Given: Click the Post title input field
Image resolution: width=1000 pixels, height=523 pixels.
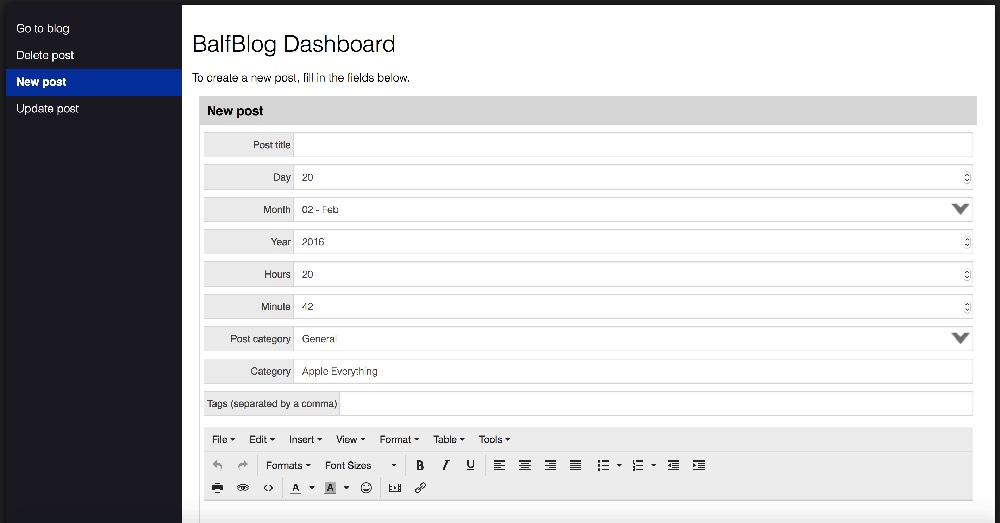Looking at the screenshot, I should pyautogui.click(x=632, y=145).
